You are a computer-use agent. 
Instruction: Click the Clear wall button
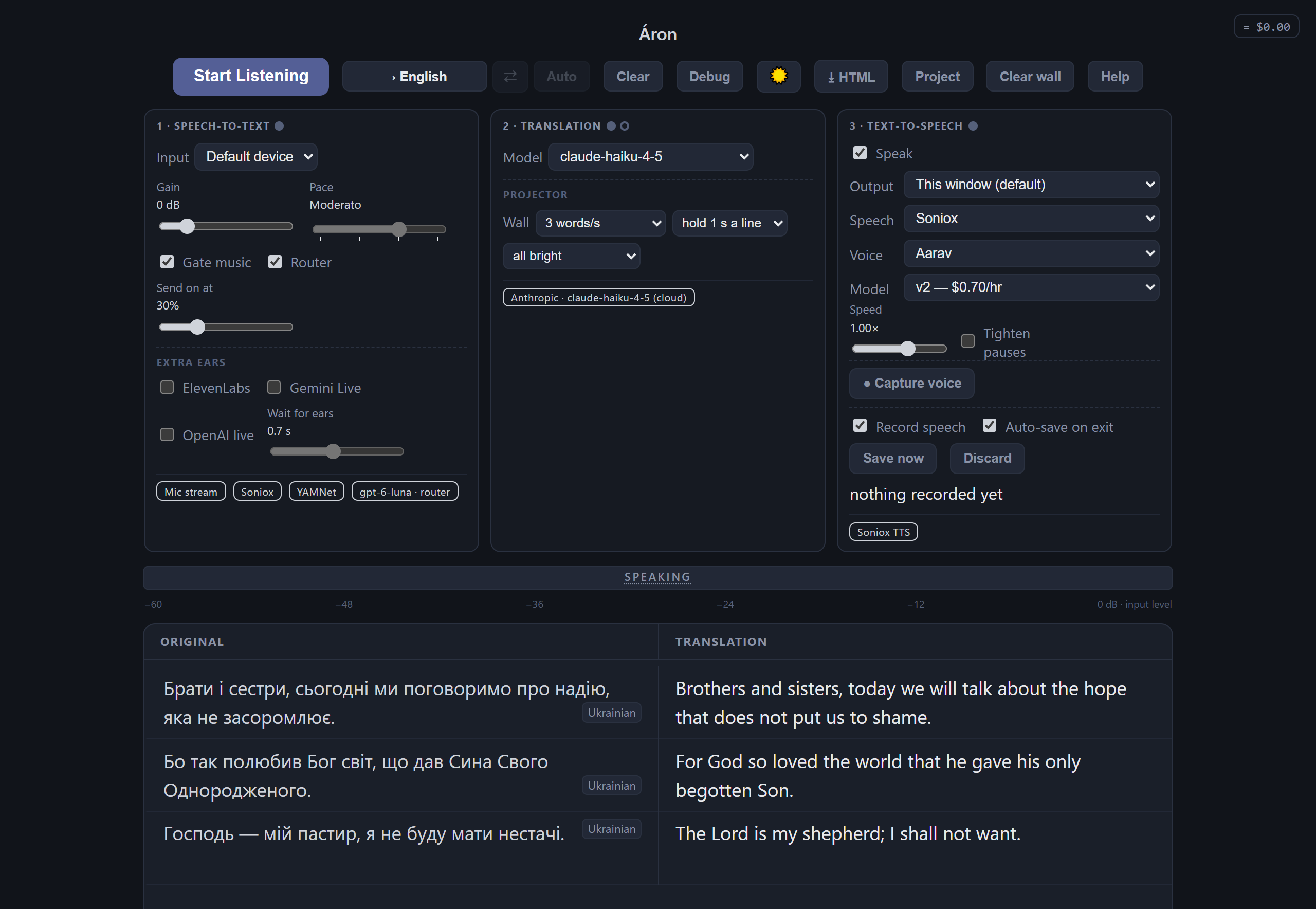[x=1030, y=76]
